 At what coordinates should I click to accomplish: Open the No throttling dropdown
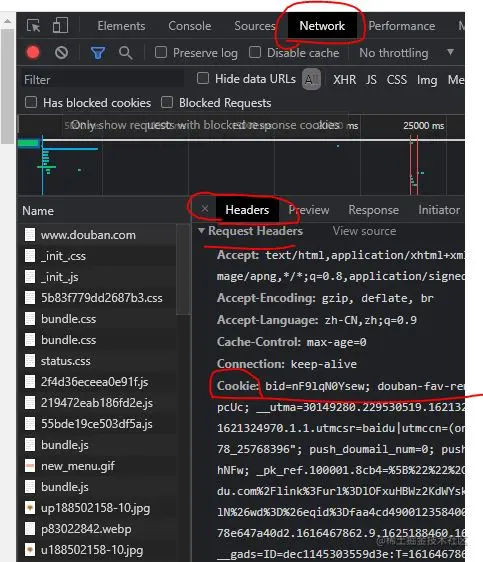(406, 53)
